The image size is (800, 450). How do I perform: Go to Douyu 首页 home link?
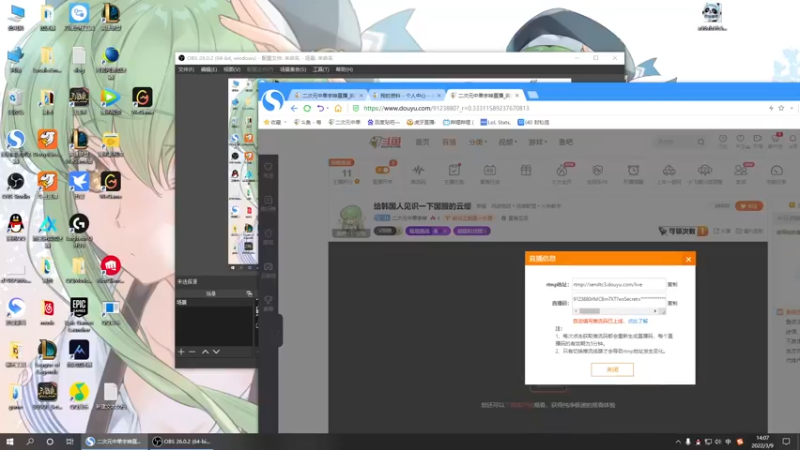tap(422, 142)
